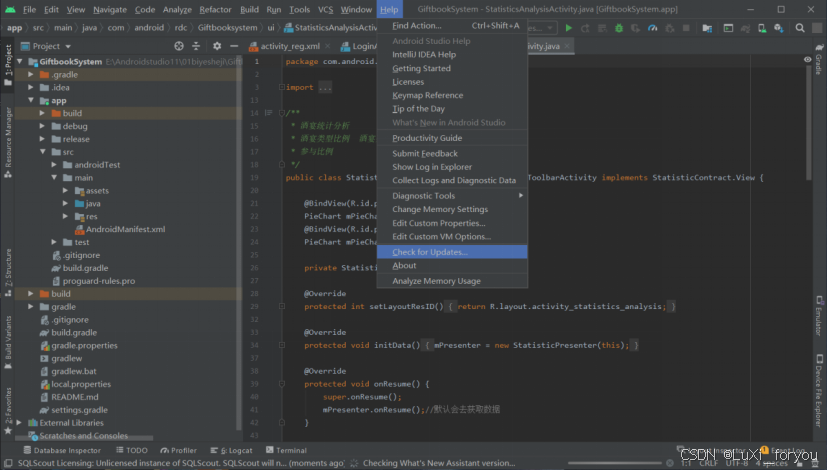Close the activity_reg.xml tab

[328, 46]
